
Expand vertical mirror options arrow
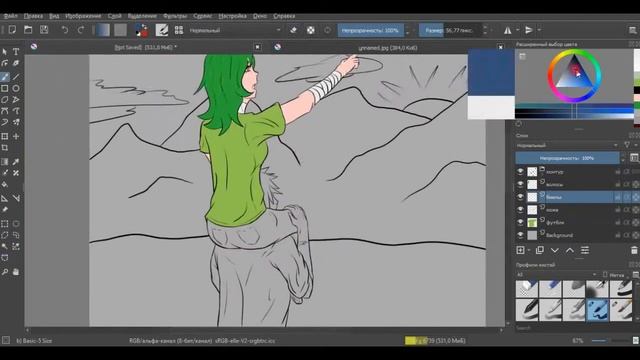539,30
